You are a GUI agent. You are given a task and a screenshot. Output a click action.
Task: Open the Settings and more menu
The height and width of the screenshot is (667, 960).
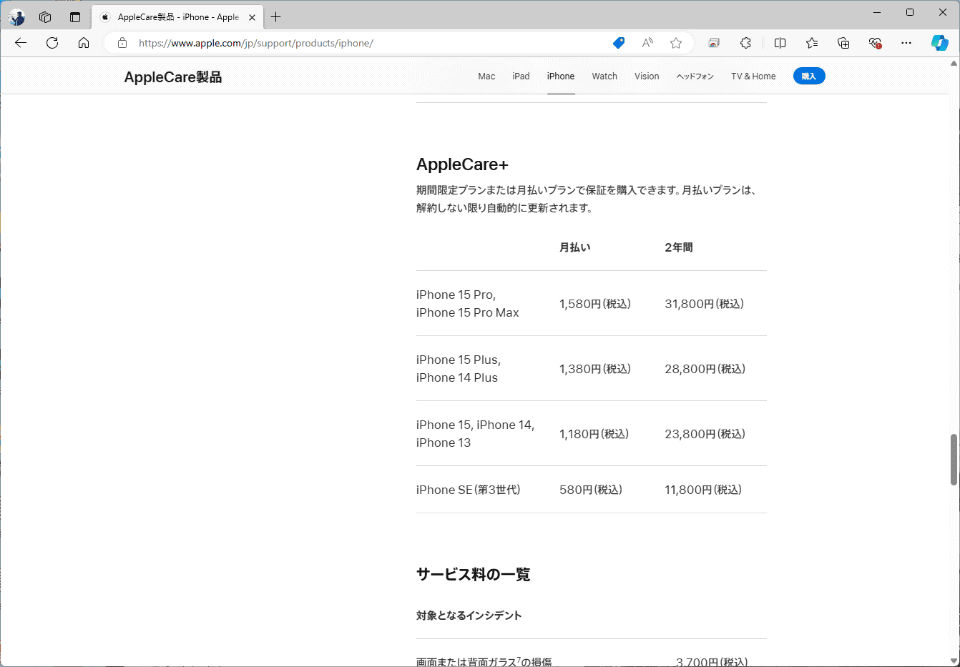coord(907,43)
